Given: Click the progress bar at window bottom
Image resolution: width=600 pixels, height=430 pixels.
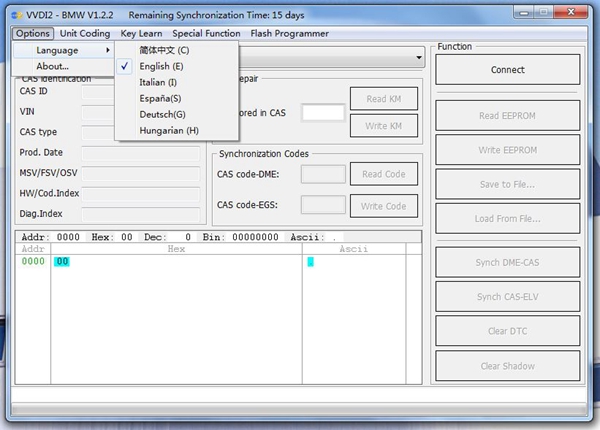Looking at the screenshot, I should [x=300, y=410].
